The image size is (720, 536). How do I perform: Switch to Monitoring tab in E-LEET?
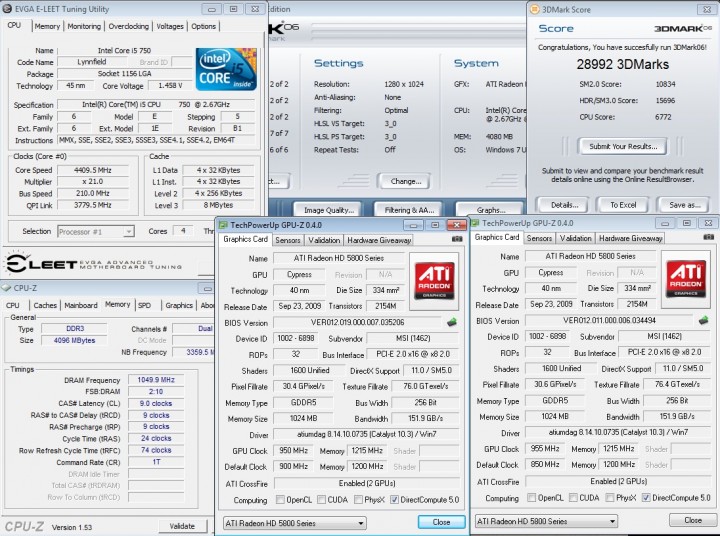84,27
